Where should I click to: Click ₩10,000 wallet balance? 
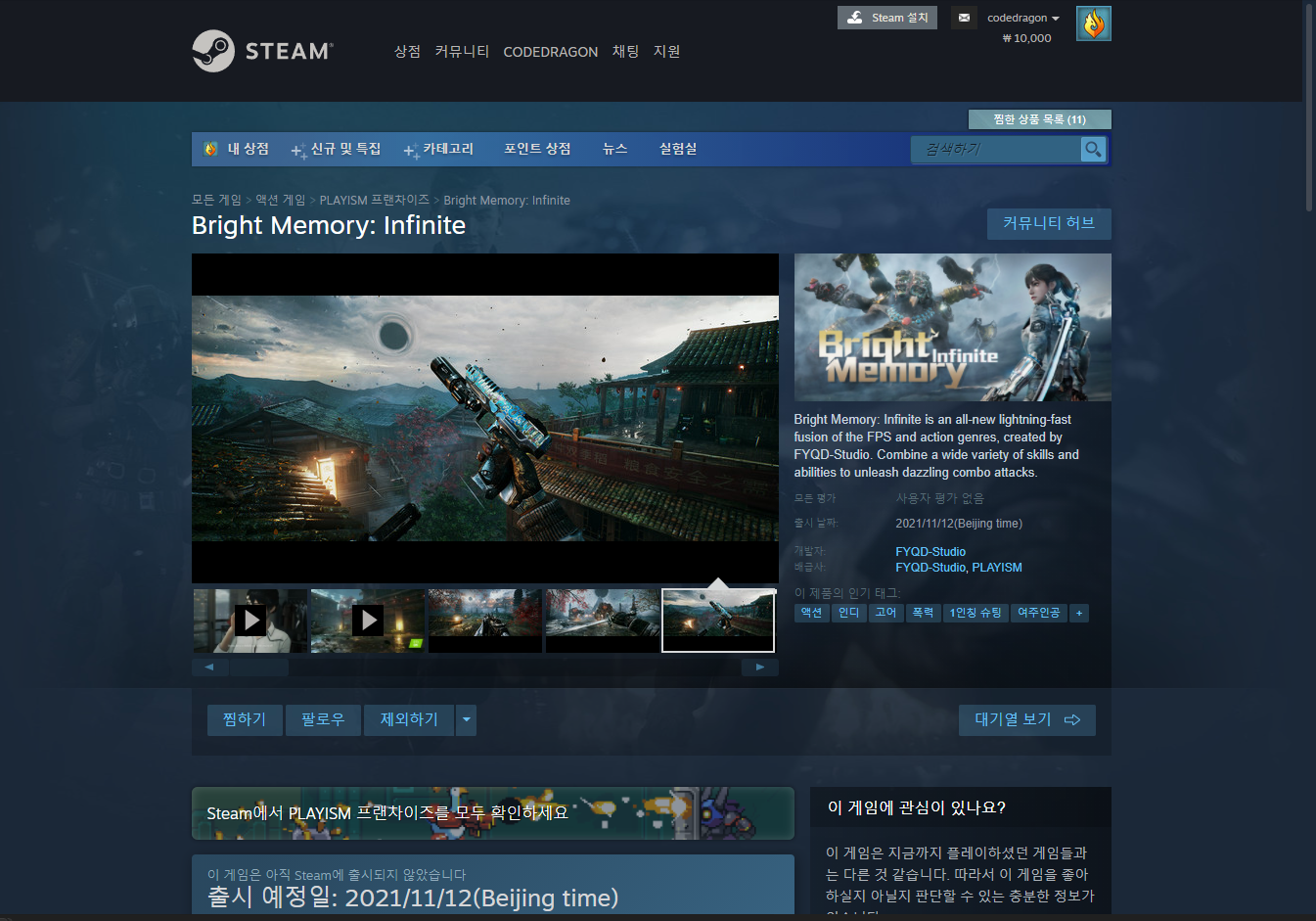click(1026, 38)
